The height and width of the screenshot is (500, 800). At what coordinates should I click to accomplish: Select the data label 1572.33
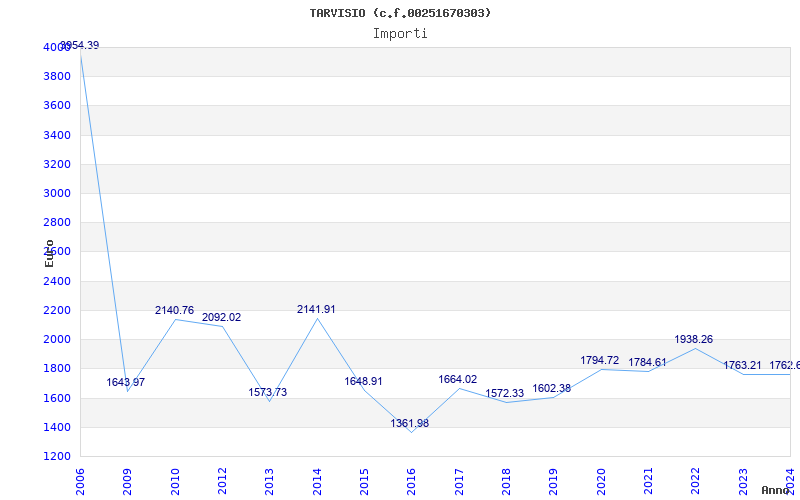point(505,393)
